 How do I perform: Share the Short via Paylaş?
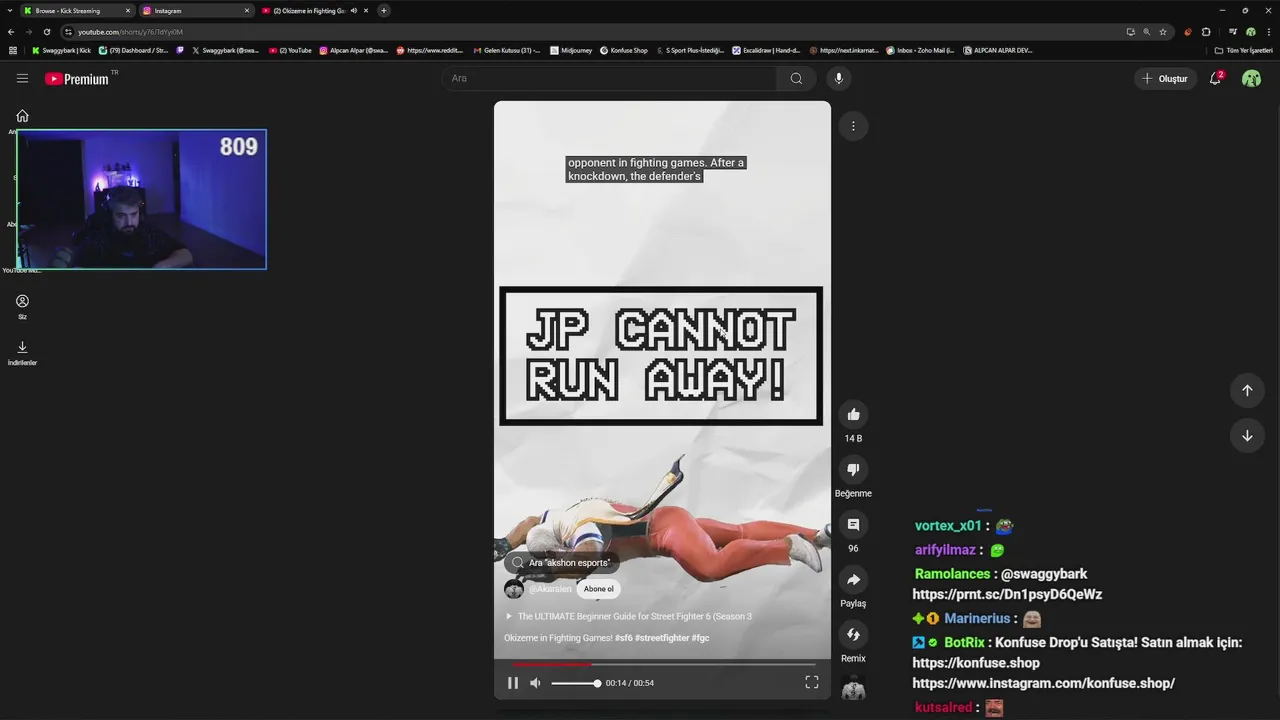[853, 579]
